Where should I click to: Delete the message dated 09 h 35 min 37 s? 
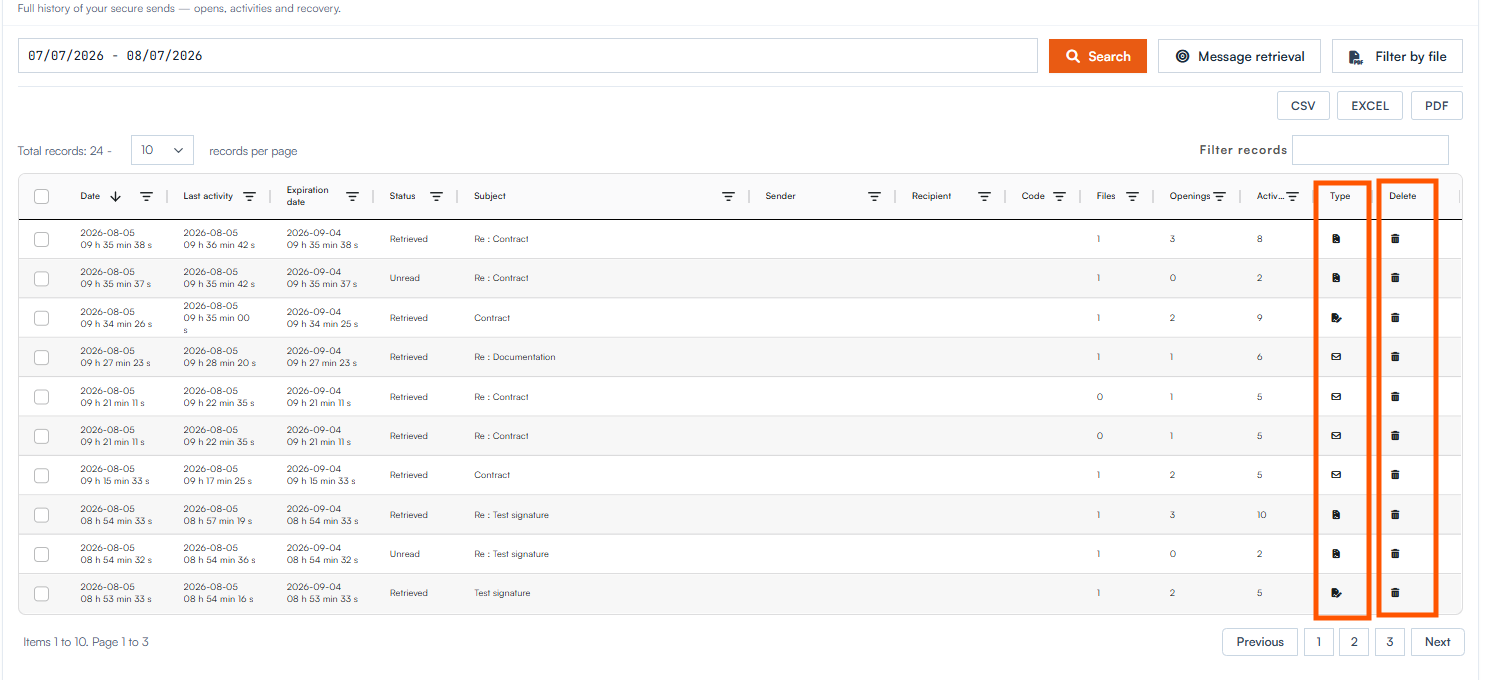(x=1395, y=278)
